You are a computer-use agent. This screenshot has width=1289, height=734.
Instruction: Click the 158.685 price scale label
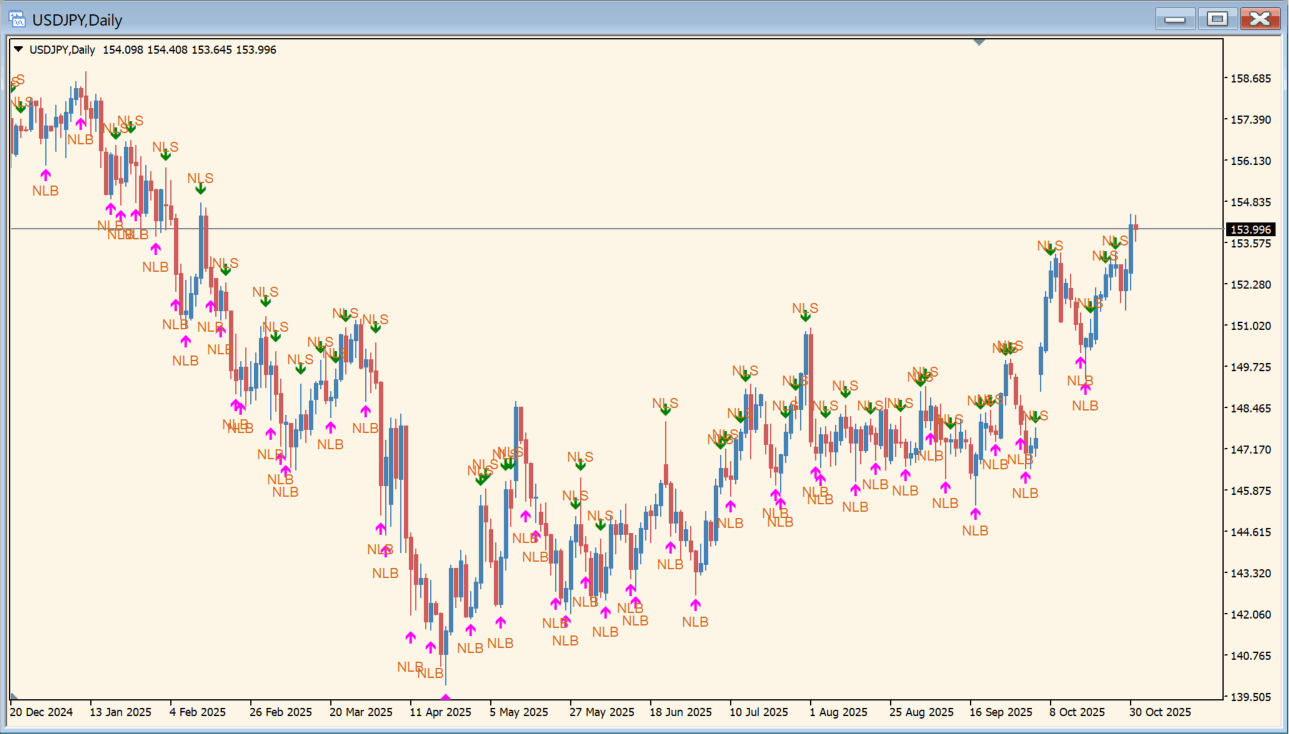pos(1250,78)
